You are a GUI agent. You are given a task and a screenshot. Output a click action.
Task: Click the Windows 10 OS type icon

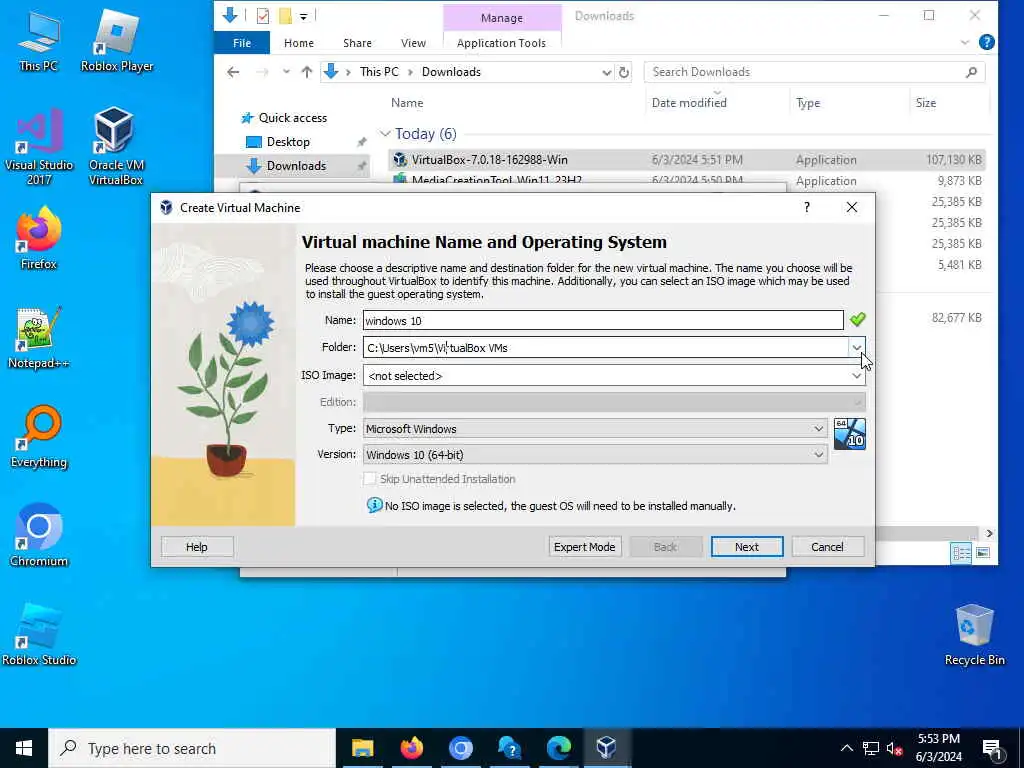(x=850, y=434)
